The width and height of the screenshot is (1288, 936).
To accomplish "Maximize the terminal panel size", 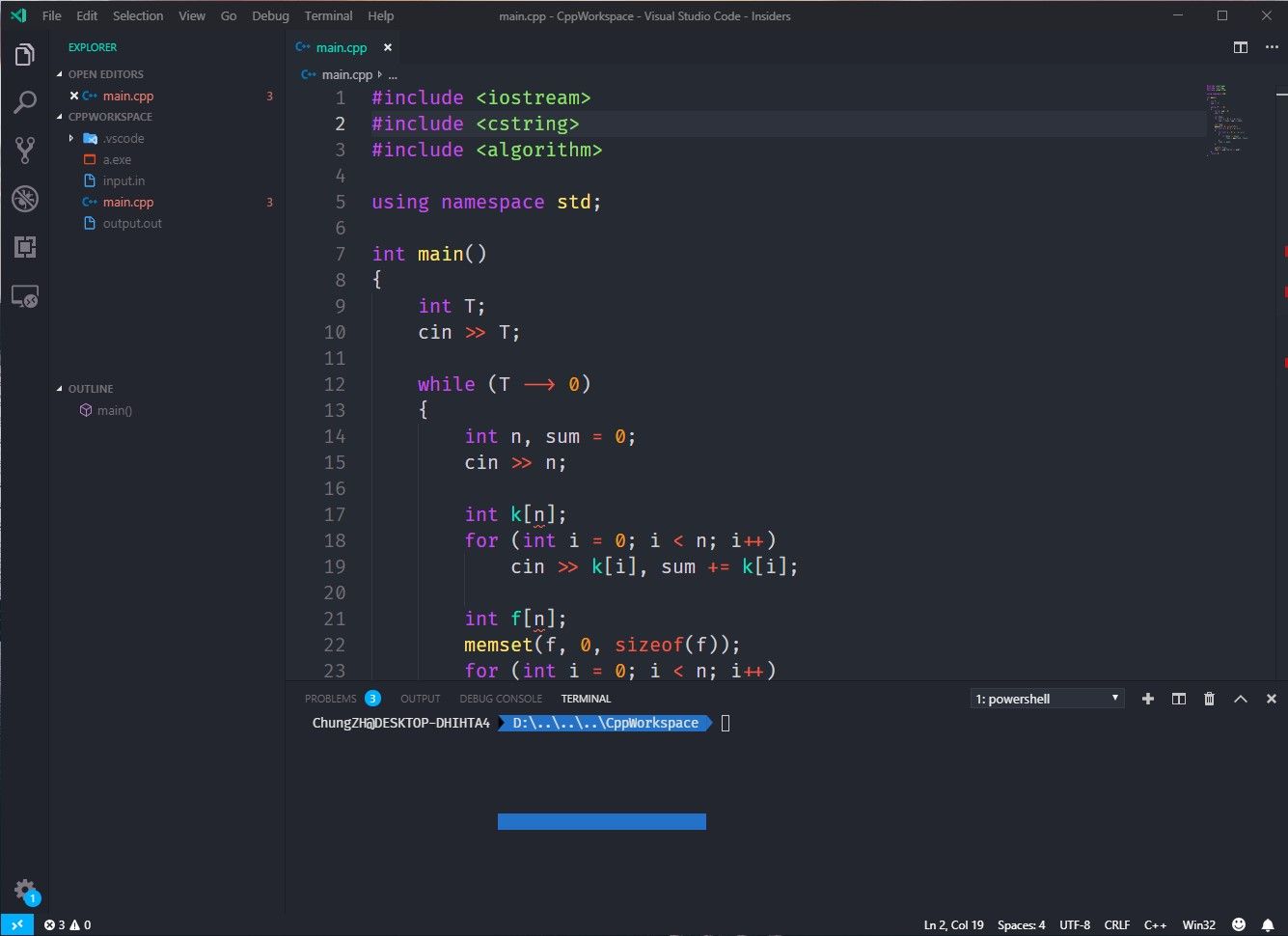I will pos(1241,699).
